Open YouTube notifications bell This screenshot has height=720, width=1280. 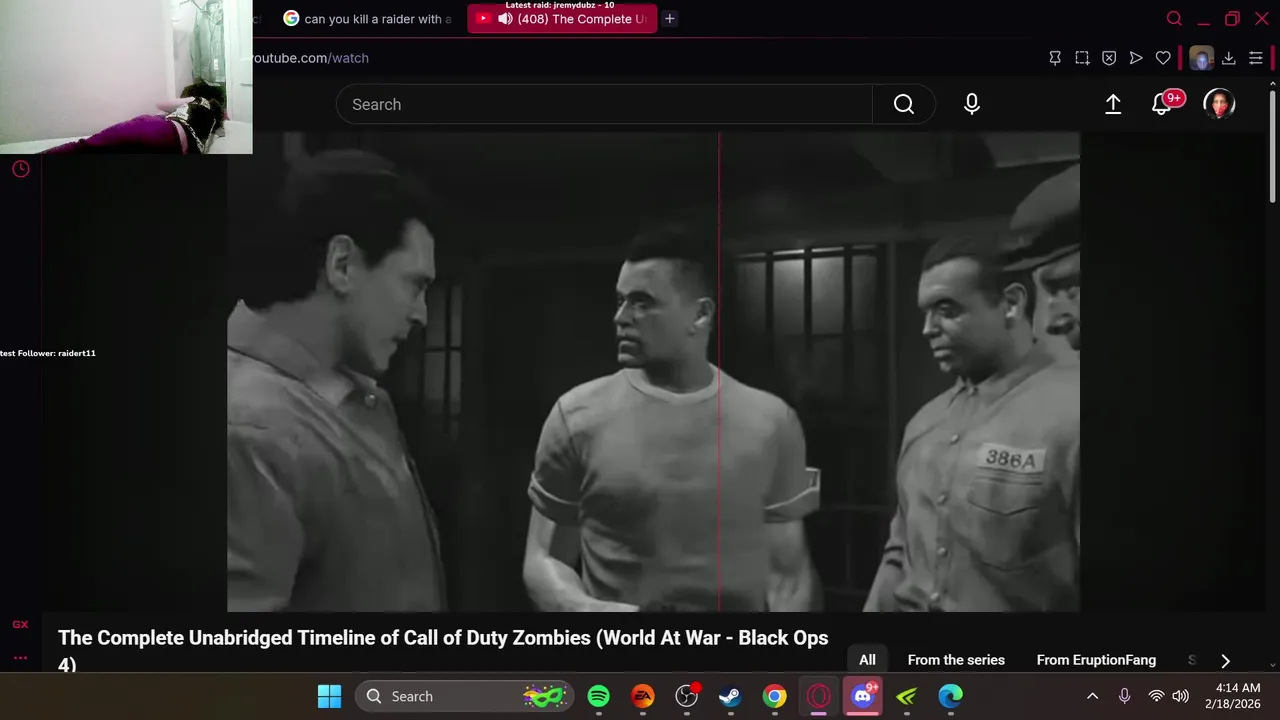[1162, 104]
